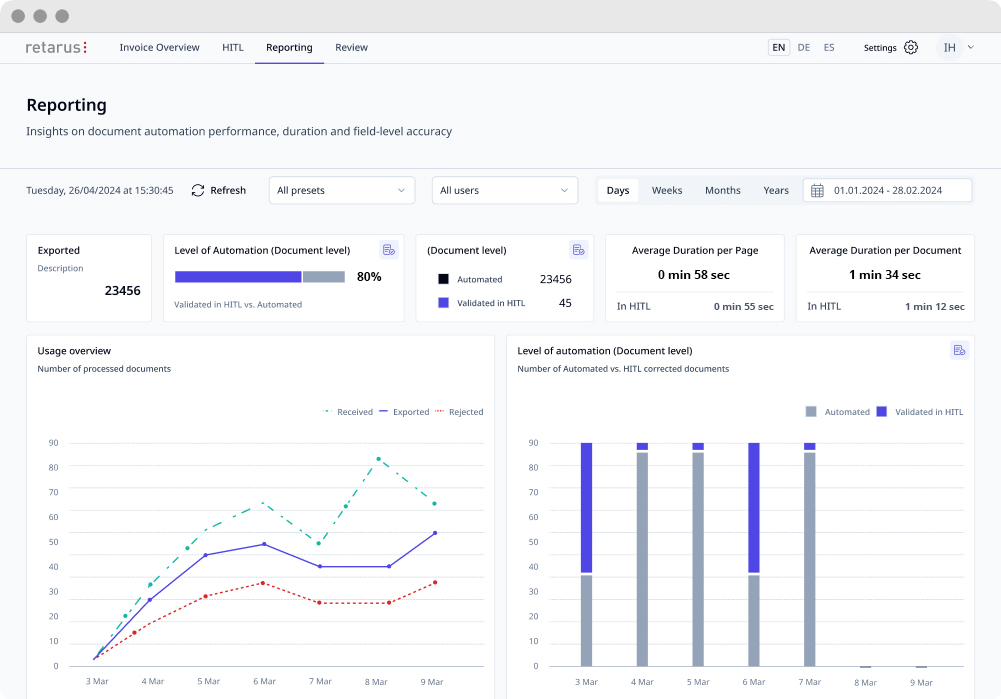This screenshot has height=699, width=1001.
Task: Click the Refresh circular arrows icon
Action: pyautogui.click(x=198, y=190)
